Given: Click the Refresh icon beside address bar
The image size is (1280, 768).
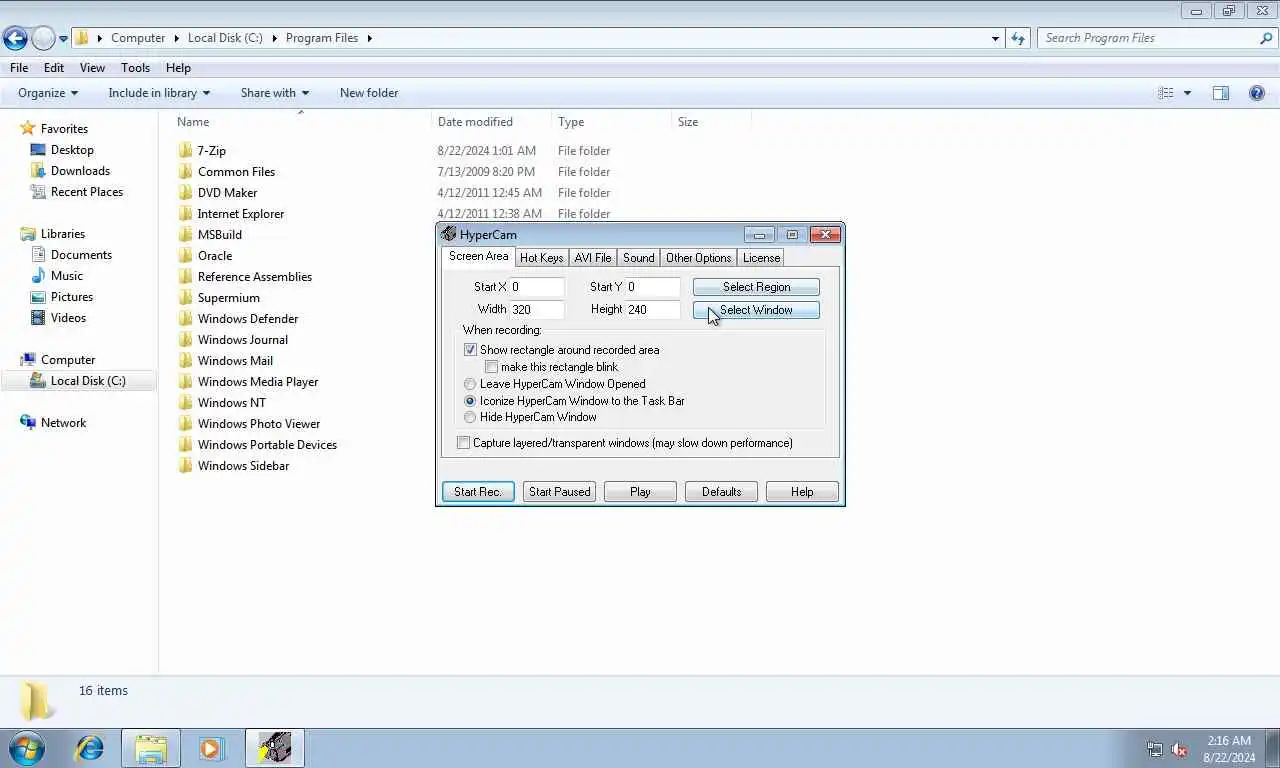Looking at the screenshot, I should (x=1018, y=38).
